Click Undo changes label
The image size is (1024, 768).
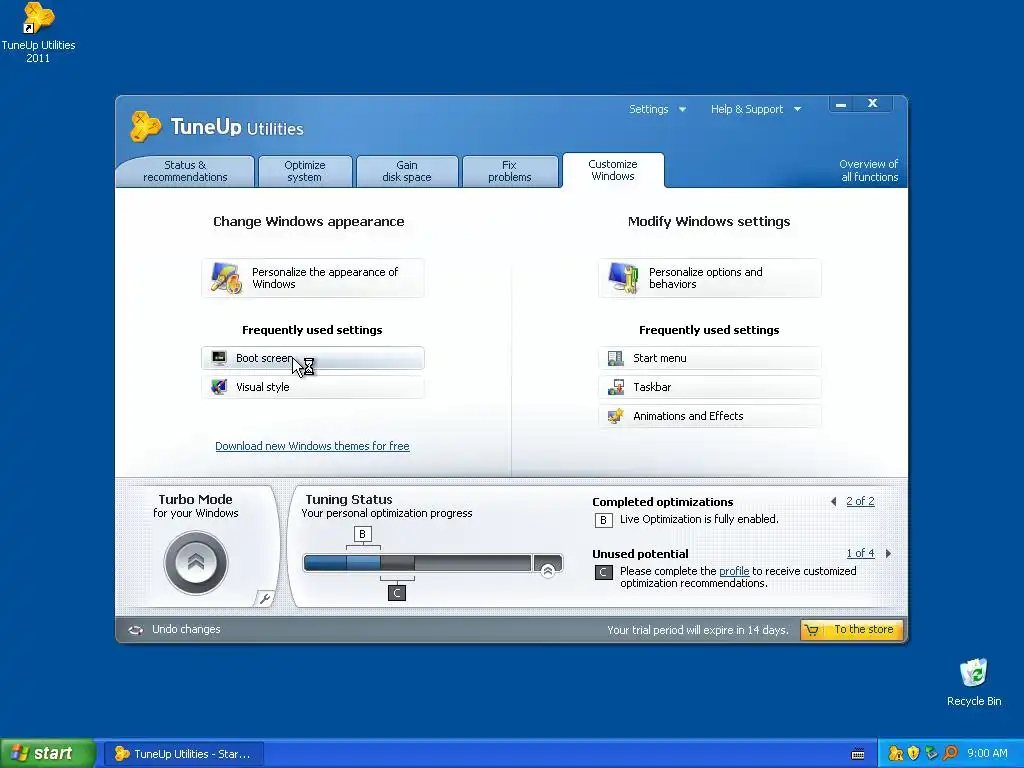coord(186,630)
